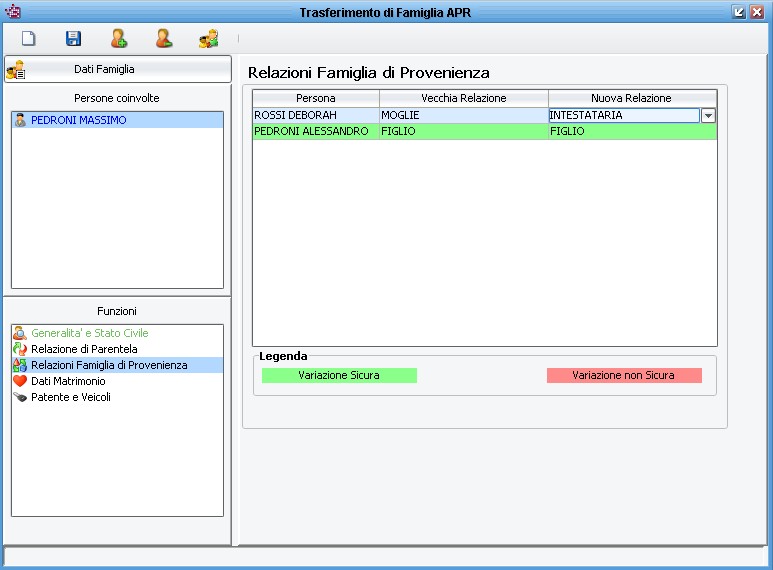This screenshot has width=773, height=570.
Task: Expand the Nuova Relazione dropdown arrow
Action: point(708,115)
